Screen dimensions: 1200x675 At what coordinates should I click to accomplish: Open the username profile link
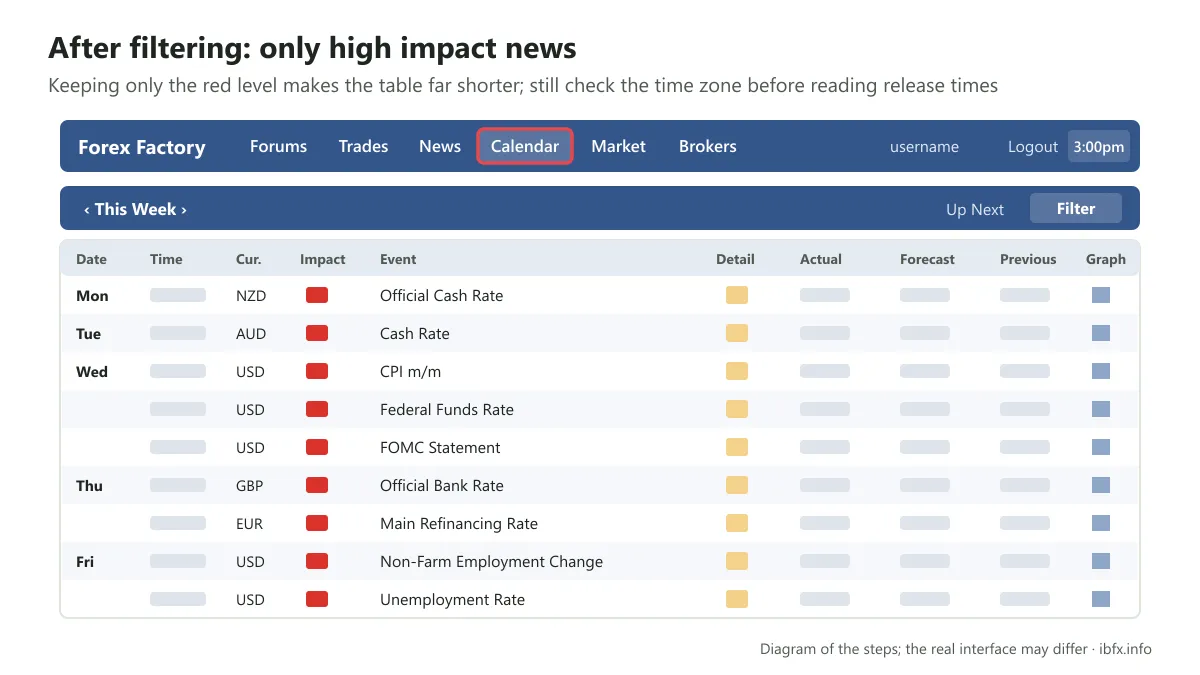[924, 147]
